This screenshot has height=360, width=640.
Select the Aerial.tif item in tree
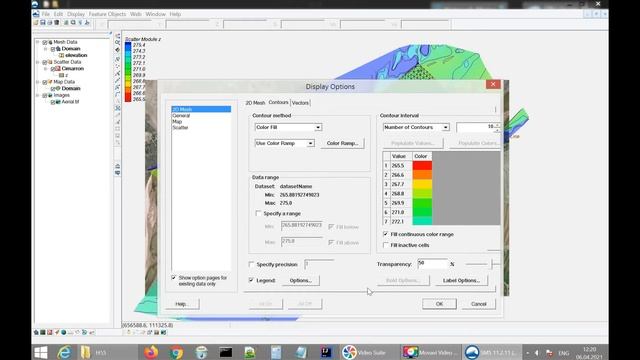pos(70,102)
